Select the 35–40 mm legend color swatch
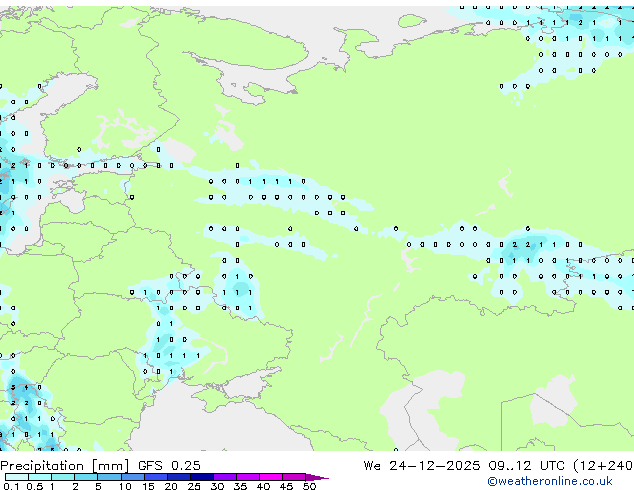 247,477
